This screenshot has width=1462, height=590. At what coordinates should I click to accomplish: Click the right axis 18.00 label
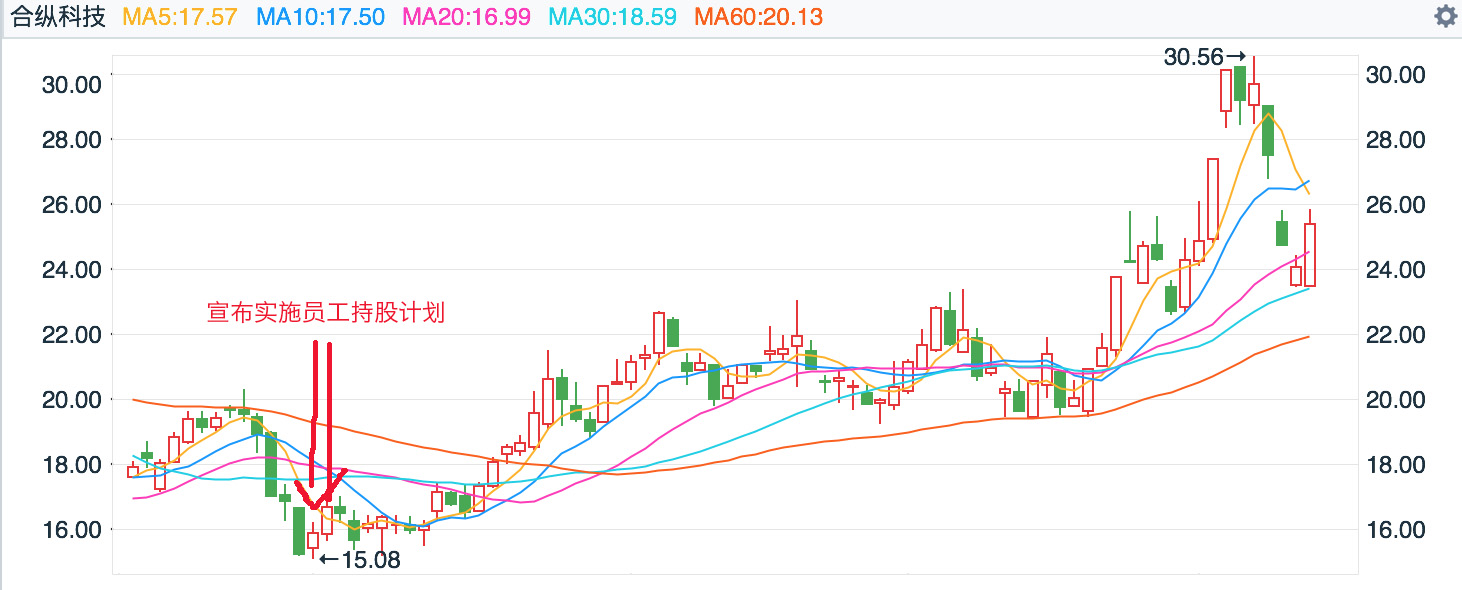click(x=1395, y=464)
